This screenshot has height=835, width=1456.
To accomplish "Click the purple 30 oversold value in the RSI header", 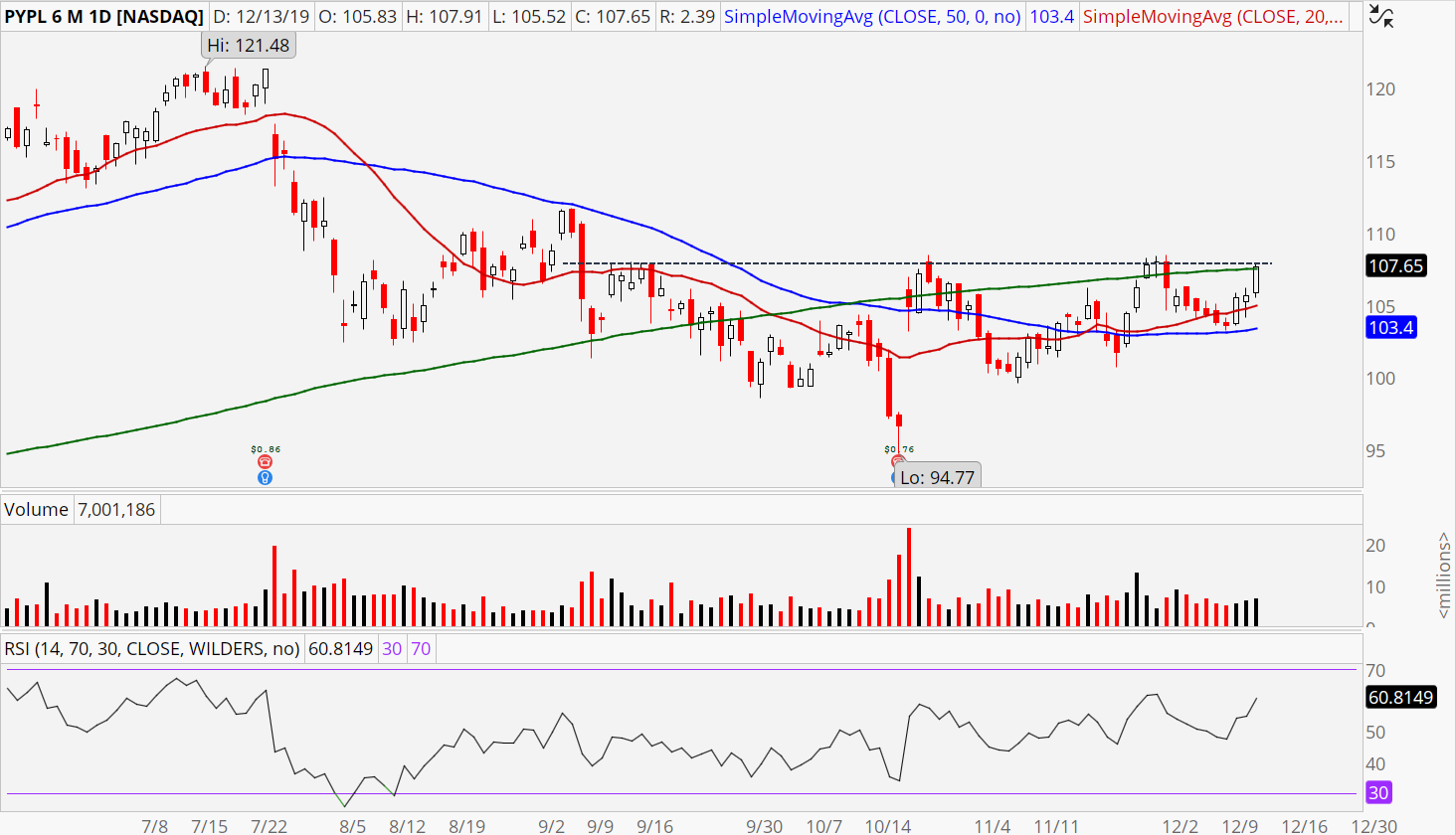I will (392, 649).
